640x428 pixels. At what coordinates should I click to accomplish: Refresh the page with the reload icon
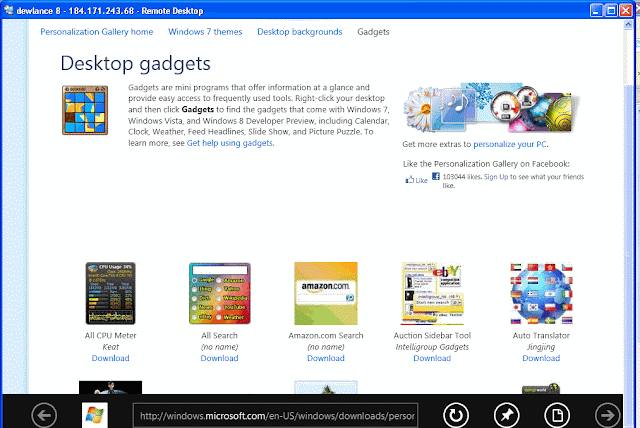pyautogui.click(x=456, y=415)
